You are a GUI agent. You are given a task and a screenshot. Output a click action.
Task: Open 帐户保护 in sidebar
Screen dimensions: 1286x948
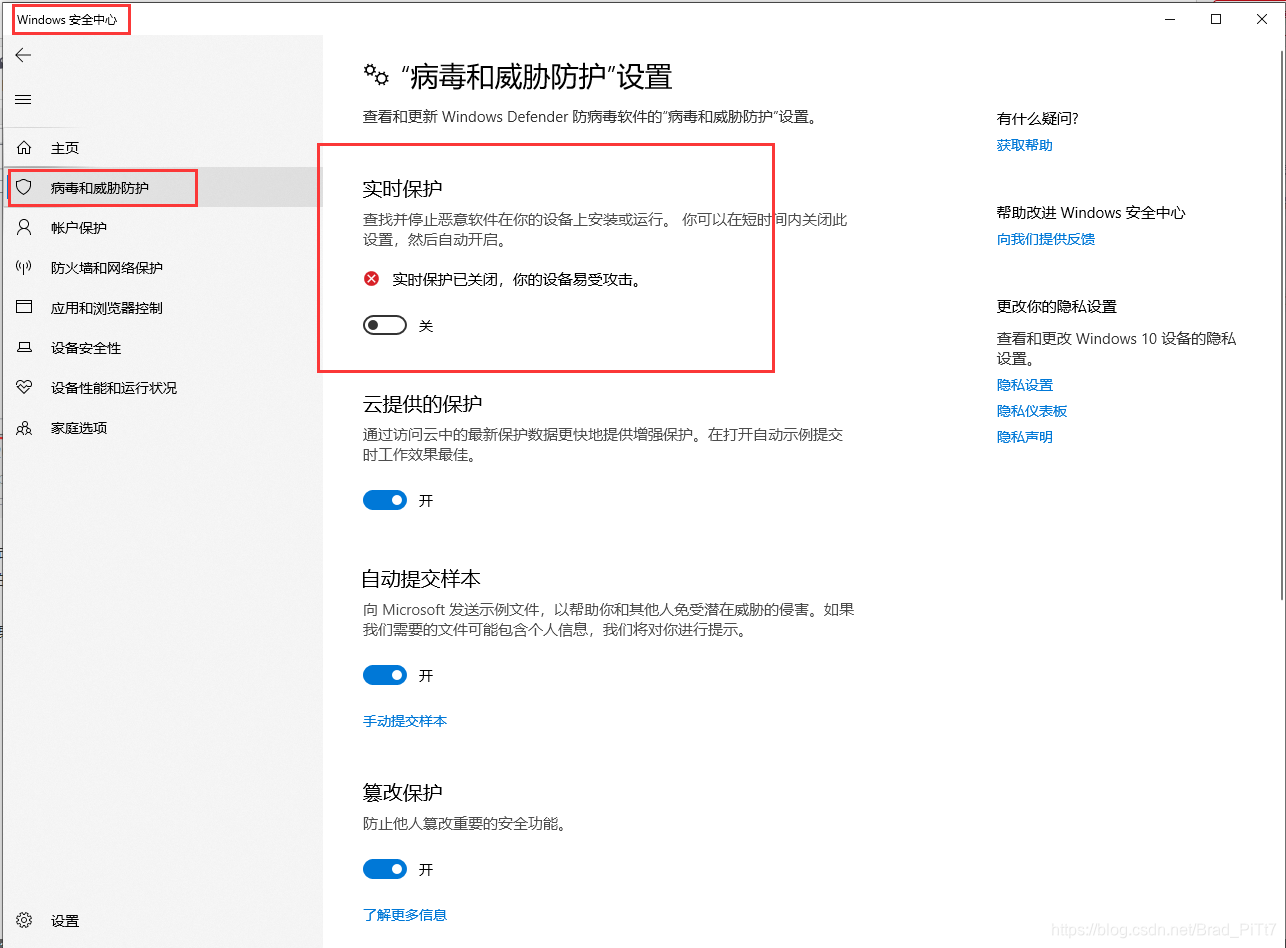coord(162,227)
